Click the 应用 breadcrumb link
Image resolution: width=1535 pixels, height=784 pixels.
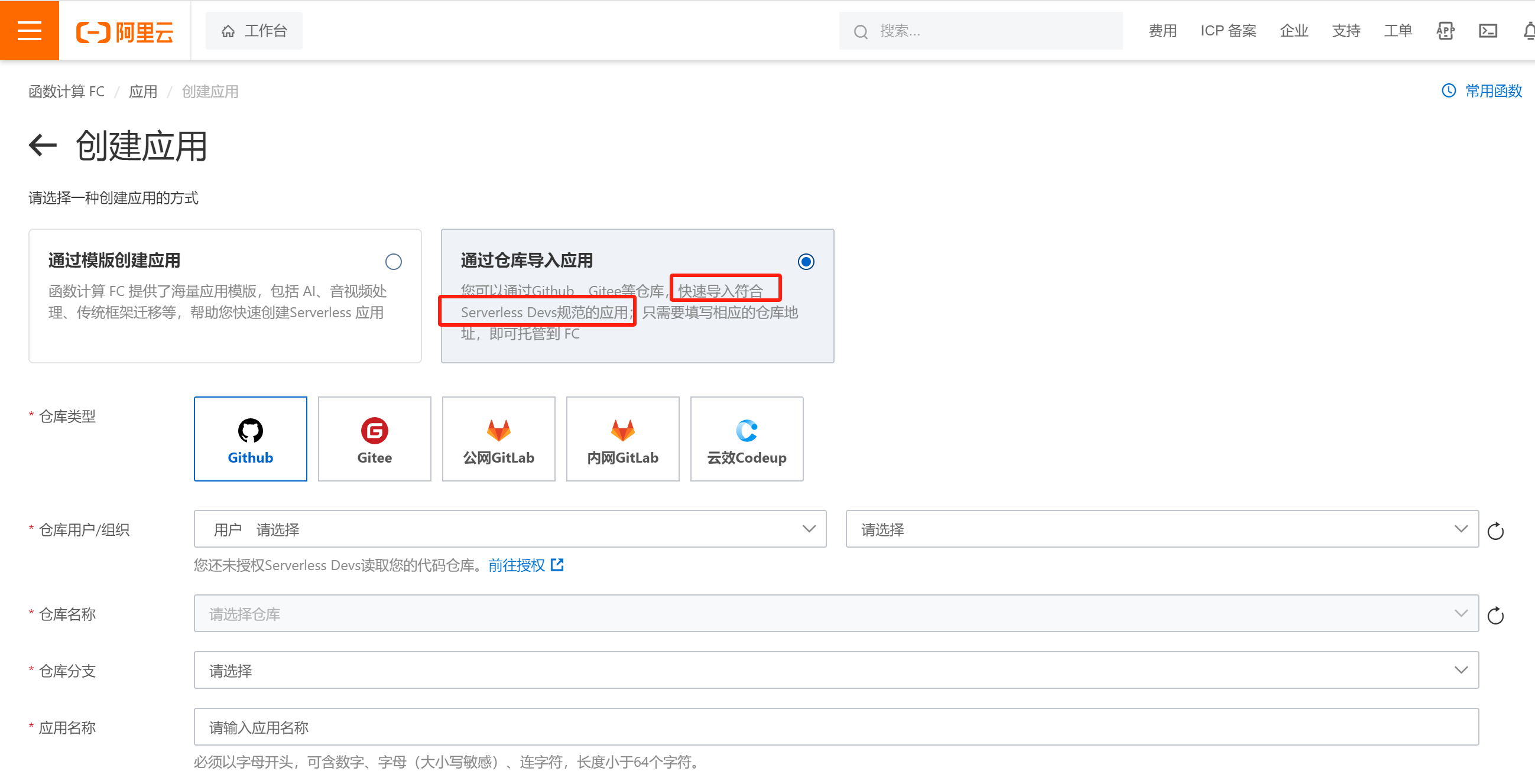click(143, 91)
